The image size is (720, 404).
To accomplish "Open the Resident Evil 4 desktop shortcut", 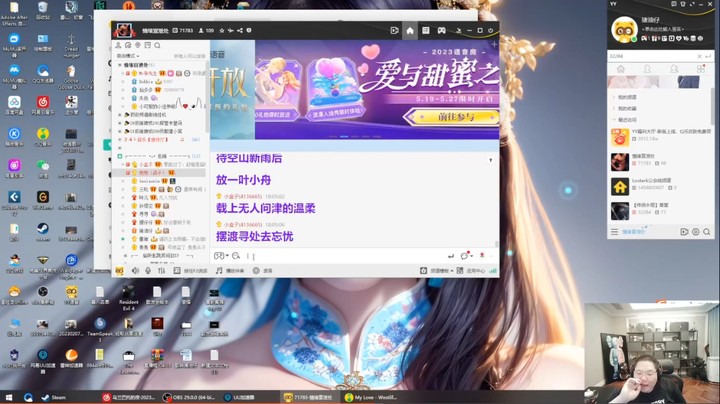I will point(129,297).
